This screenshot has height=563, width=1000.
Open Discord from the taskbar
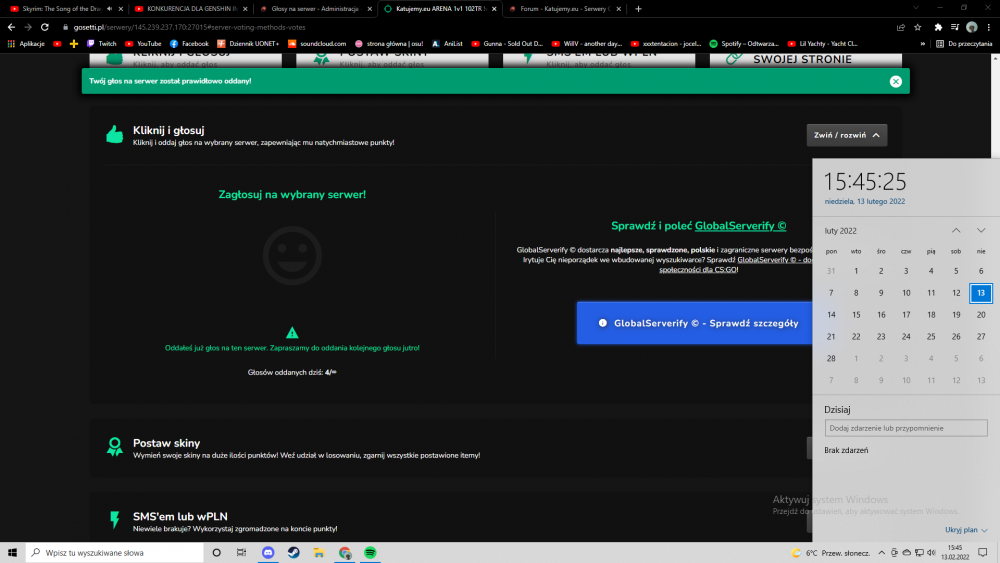[x=268, y=552]
